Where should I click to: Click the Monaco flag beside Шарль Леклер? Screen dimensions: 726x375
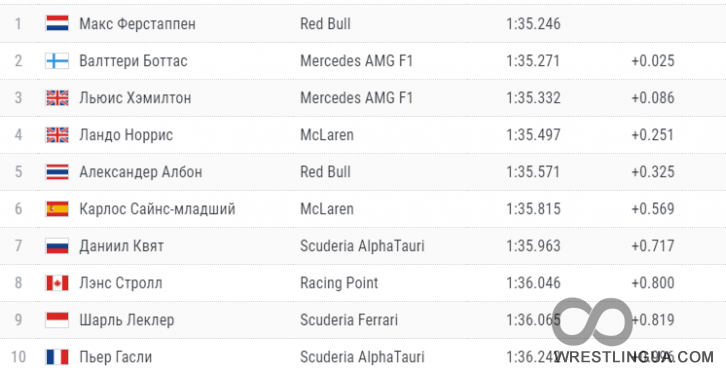pyautogui.click(x=57, y=320)
